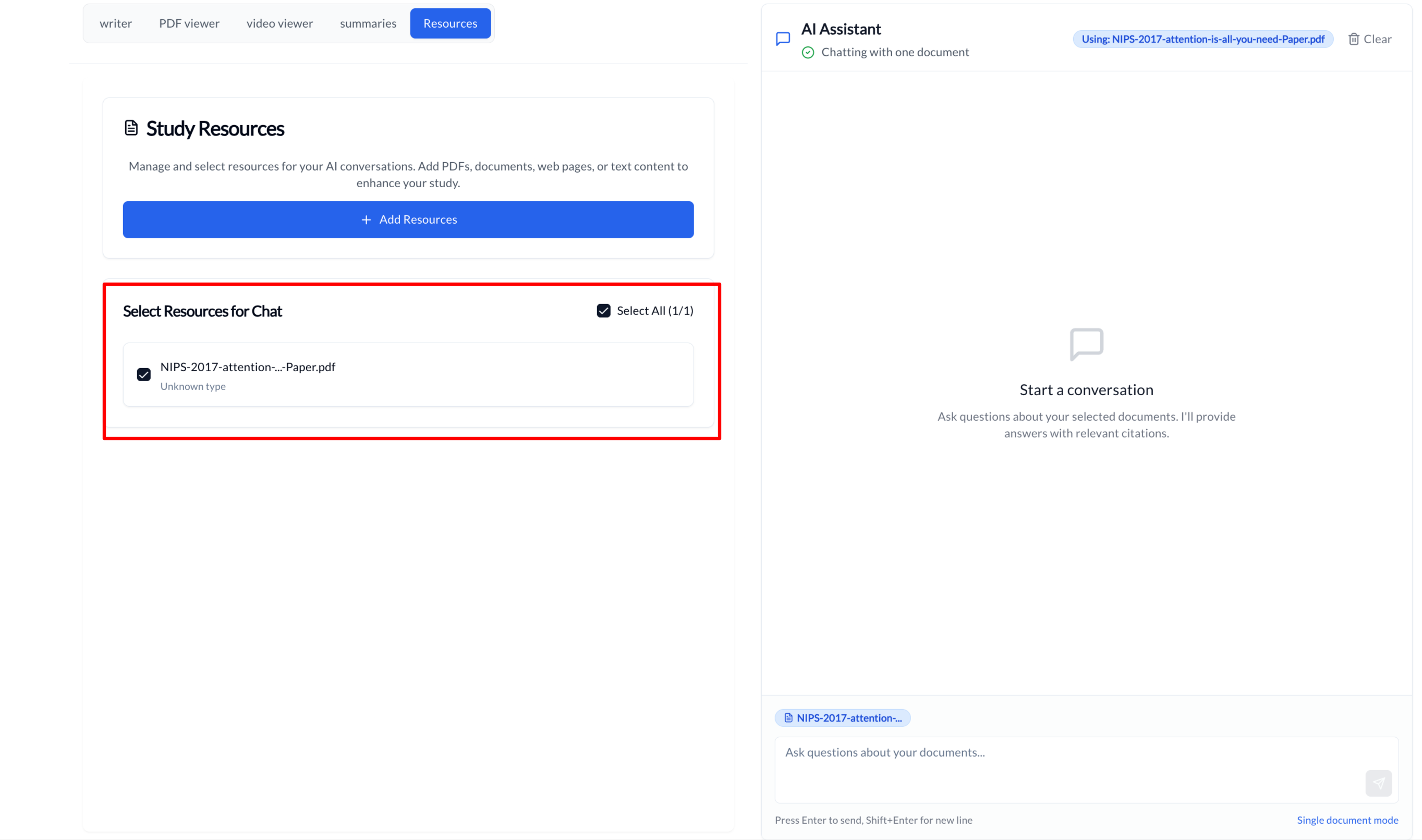The height and width of the screenshot is (840, 1422).
Task: Click the file icon in NIPS-2017 chip
Action: [788, 718]
